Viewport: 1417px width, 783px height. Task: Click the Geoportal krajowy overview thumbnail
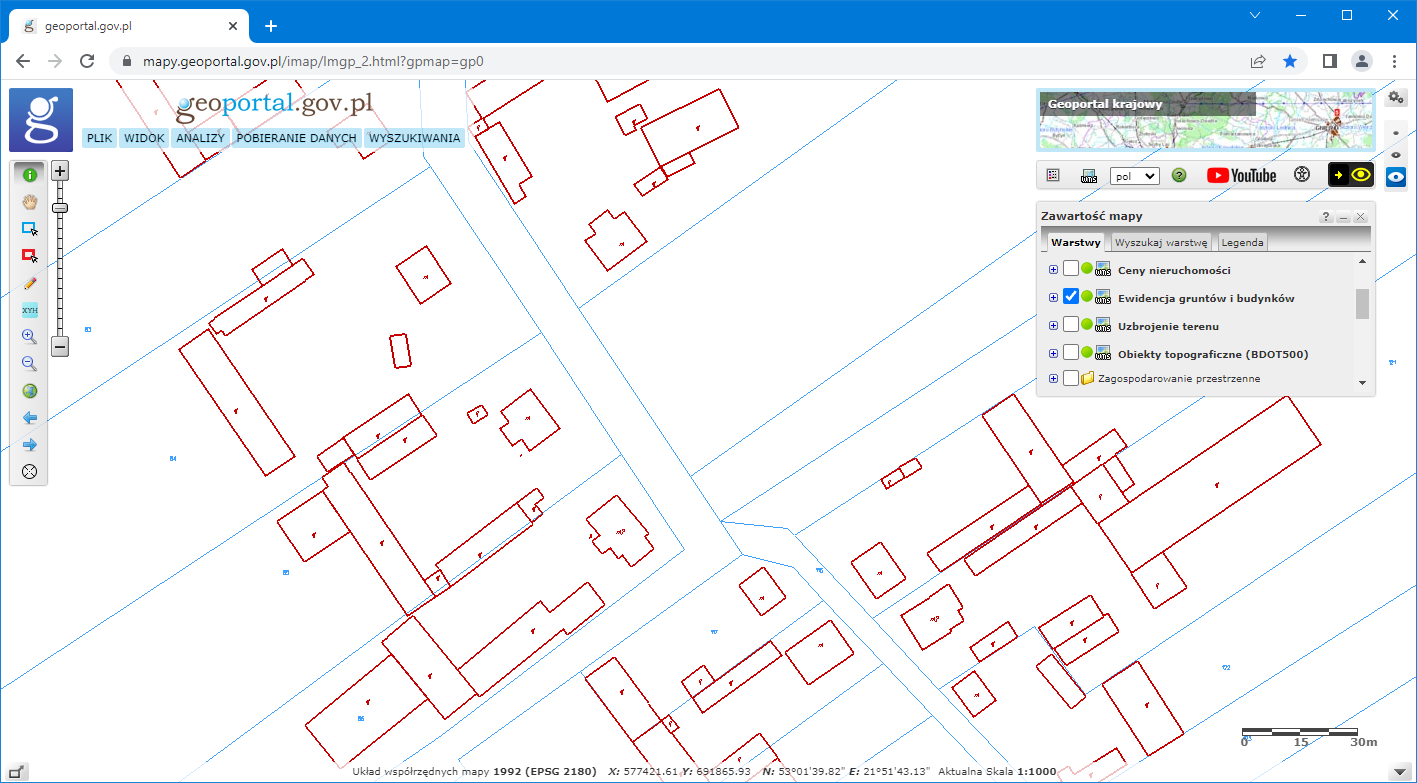point(1205,120)
